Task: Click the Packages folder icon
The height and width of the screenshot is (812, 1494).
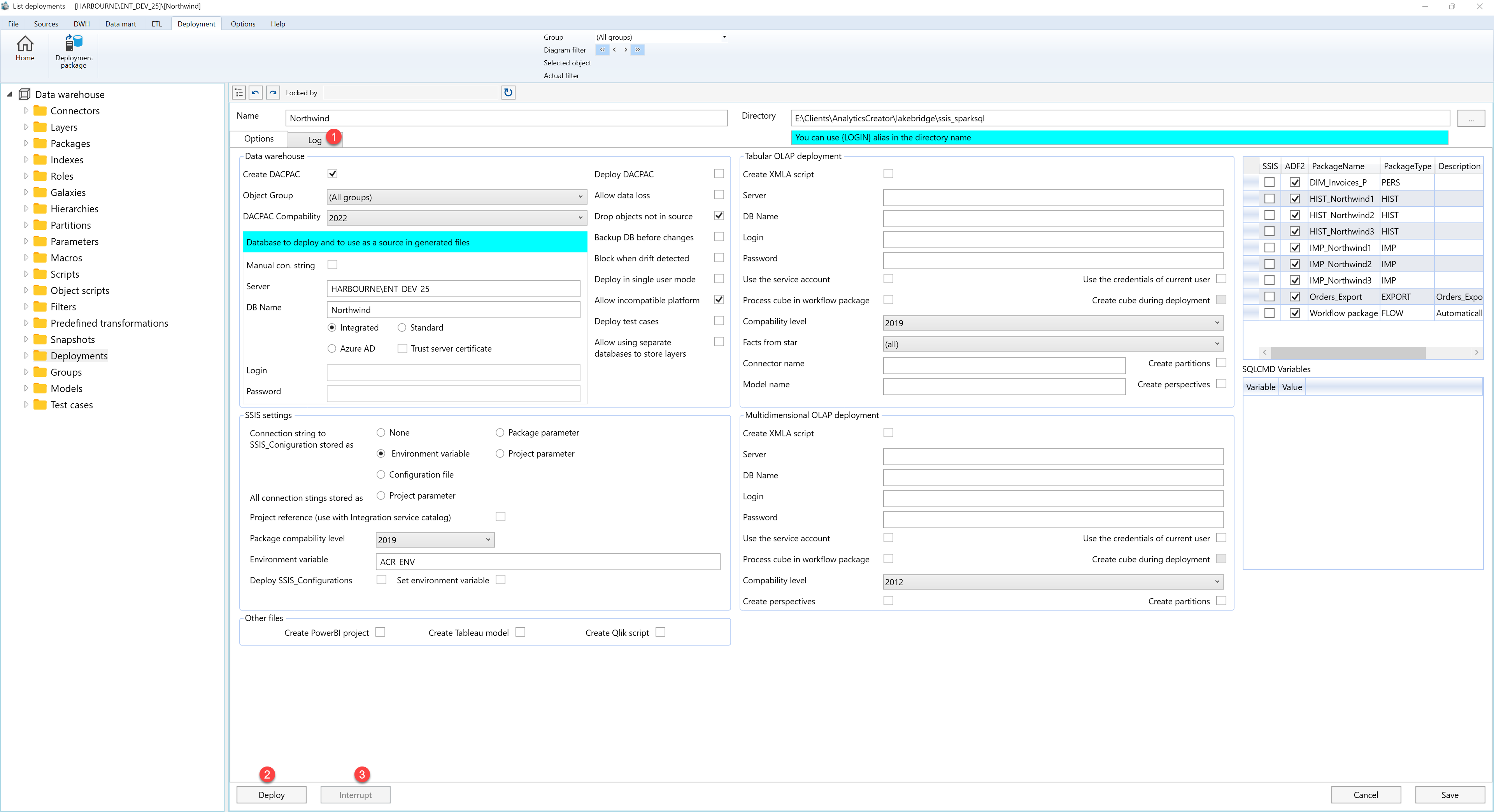Action: tap(40, 143)
